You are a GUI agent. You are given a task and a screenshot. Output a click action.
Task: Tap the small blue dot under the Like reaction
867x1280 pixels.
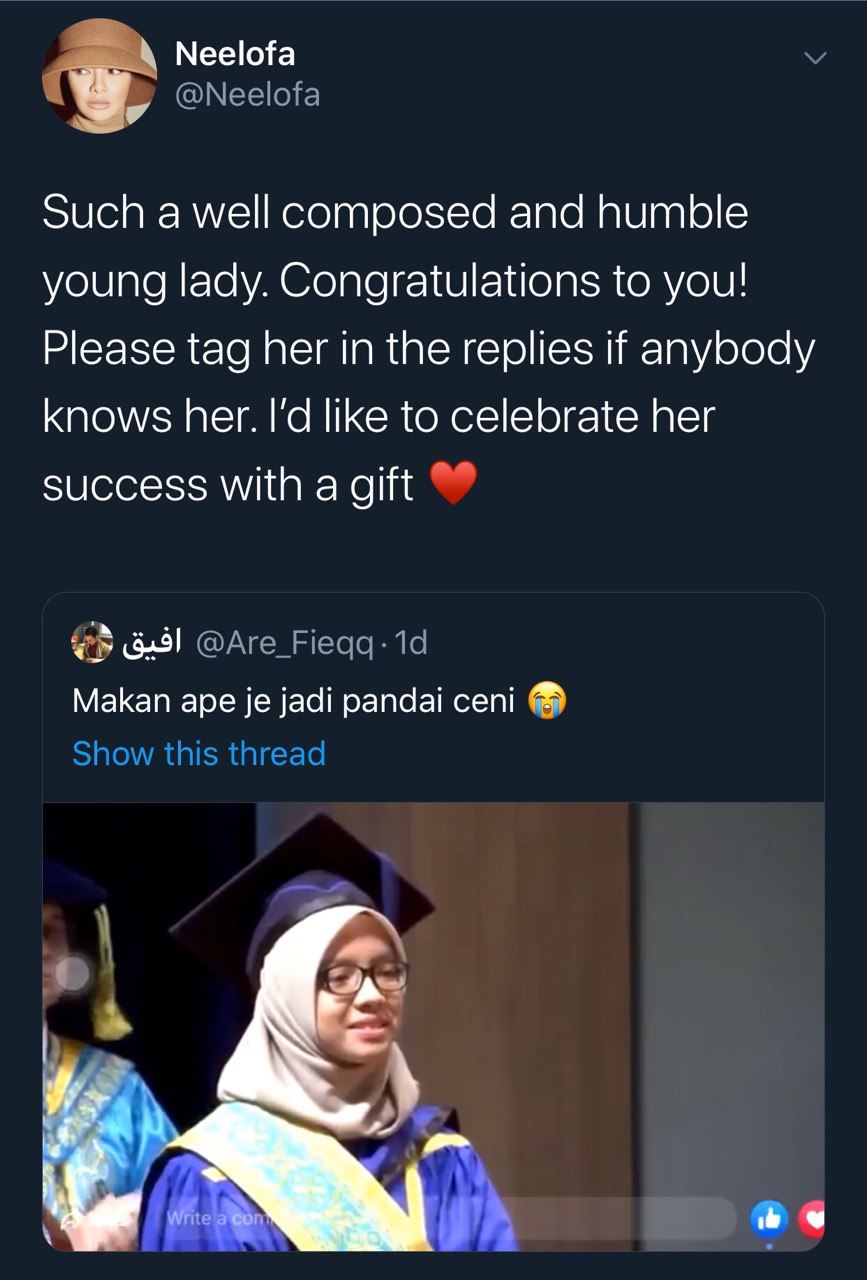point(769,1246)
